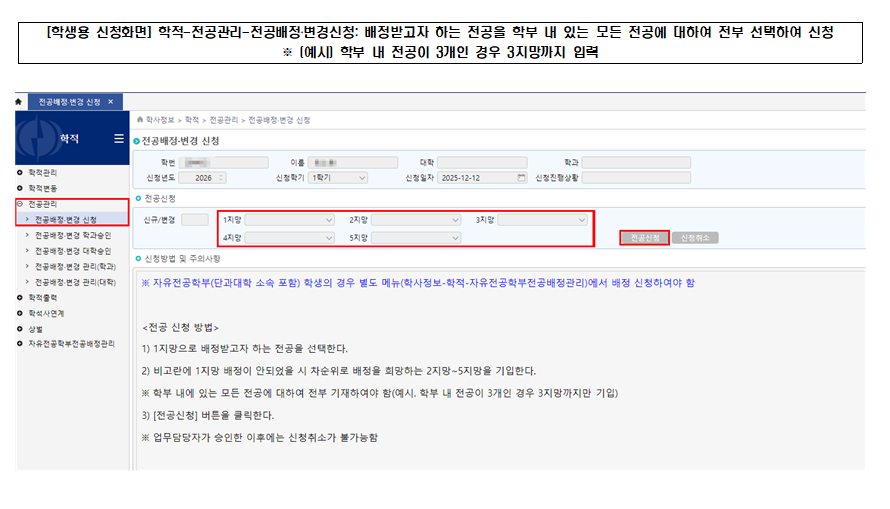Select 자유전공학부전공배정관리 in sidebar
The width and height of the screenshot is (890, 509).
[71, 343]
